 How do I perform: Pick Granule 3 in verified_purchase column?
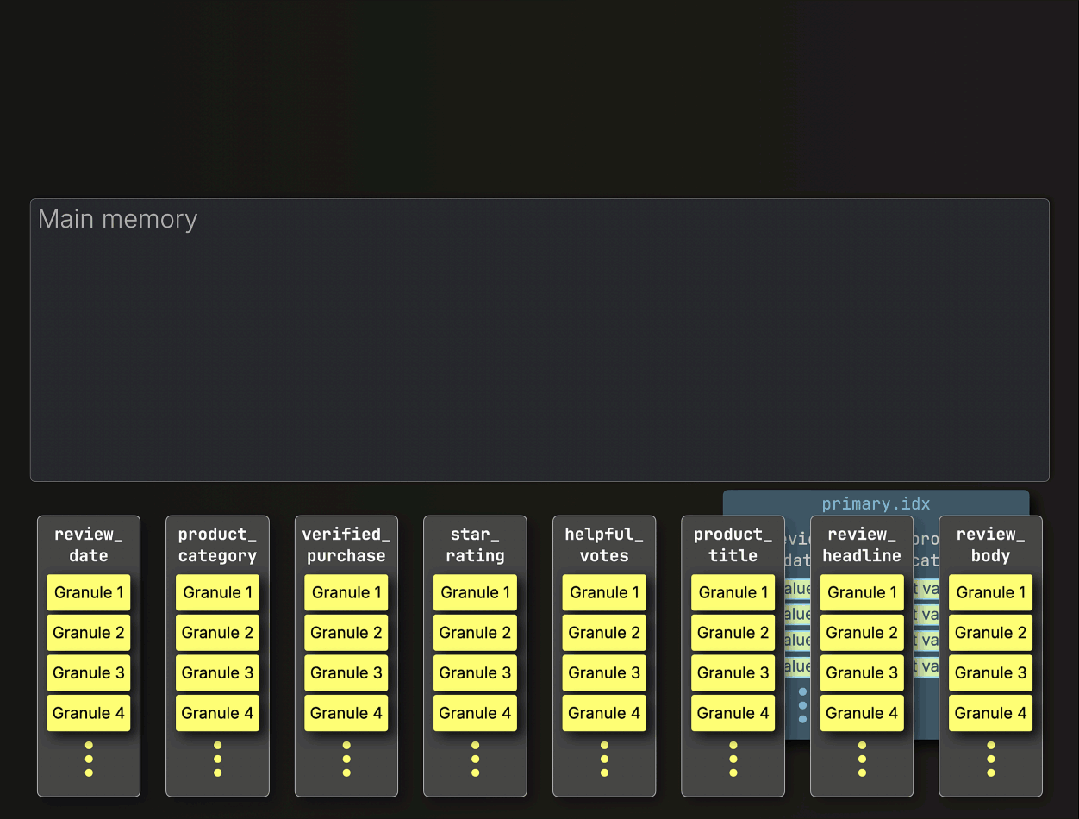click(346, 672)
